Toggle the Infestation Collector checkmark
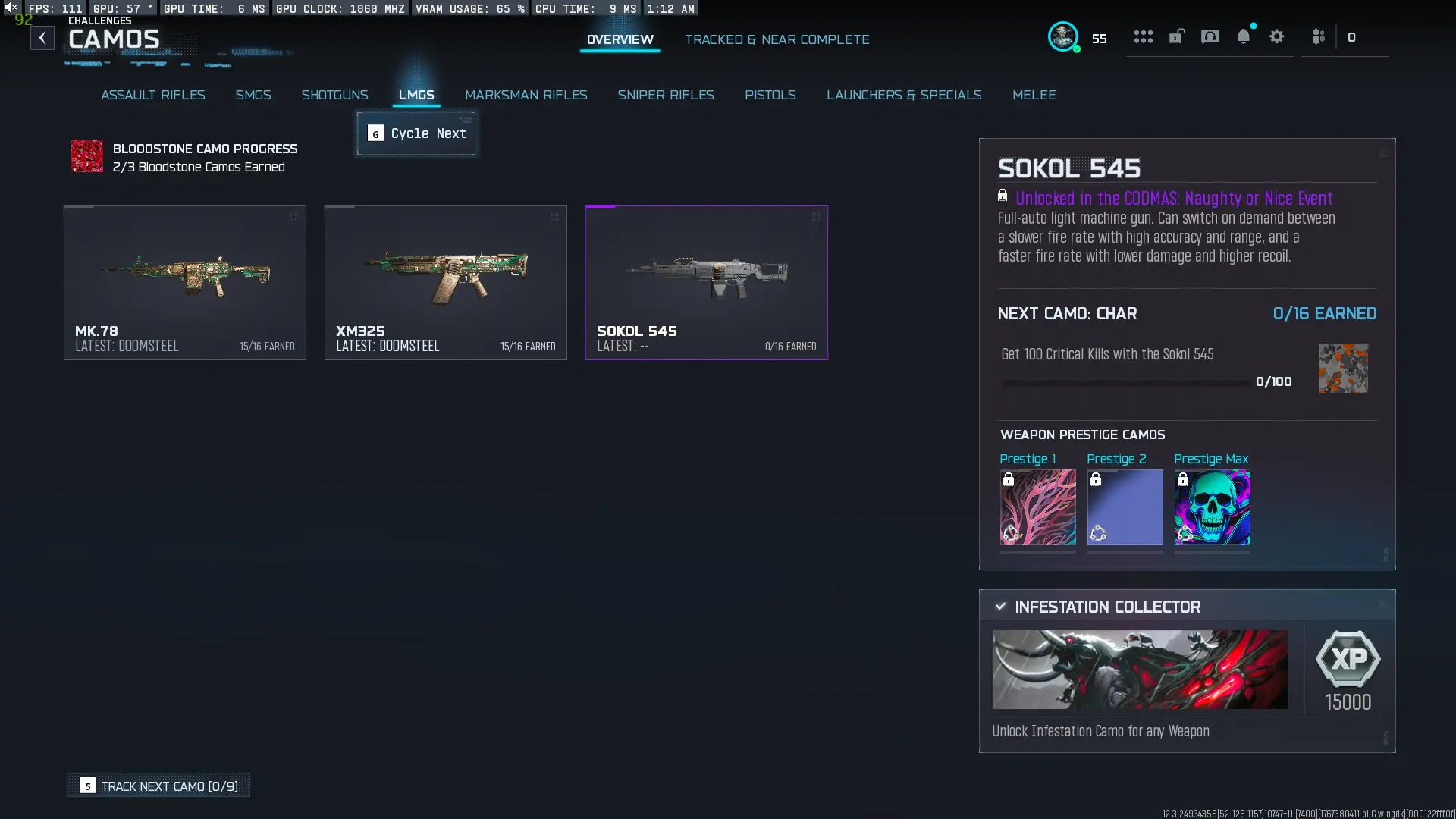1456x819 pixels. click(1000, 607)
